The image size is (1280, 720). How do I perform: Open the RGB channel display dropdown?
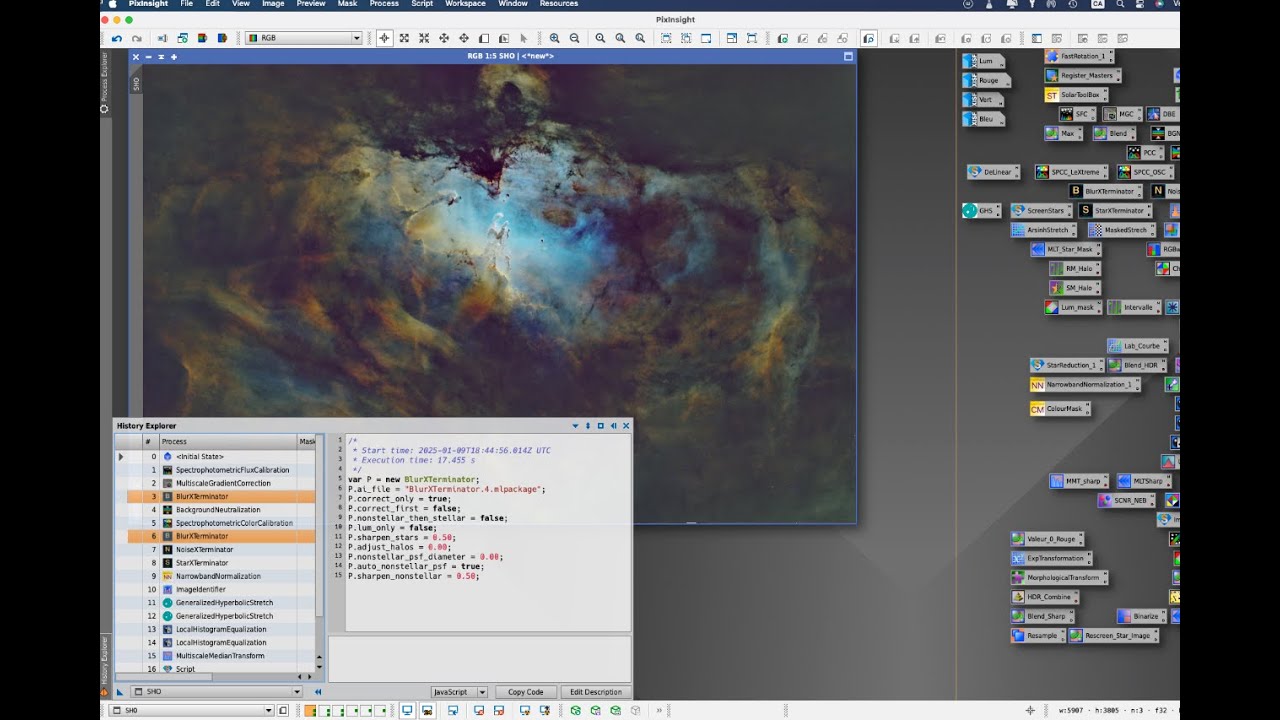click(303, 38)
